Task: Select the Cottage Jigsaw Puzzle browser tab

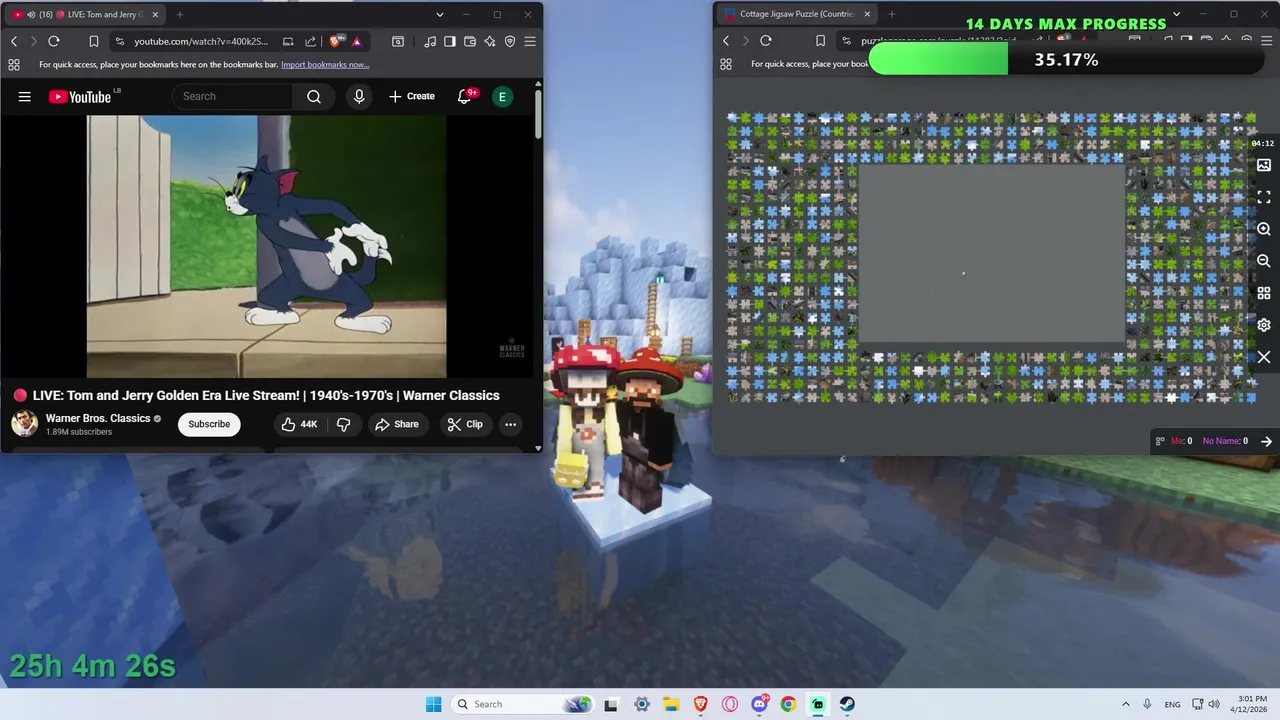Action: point(797,14)
